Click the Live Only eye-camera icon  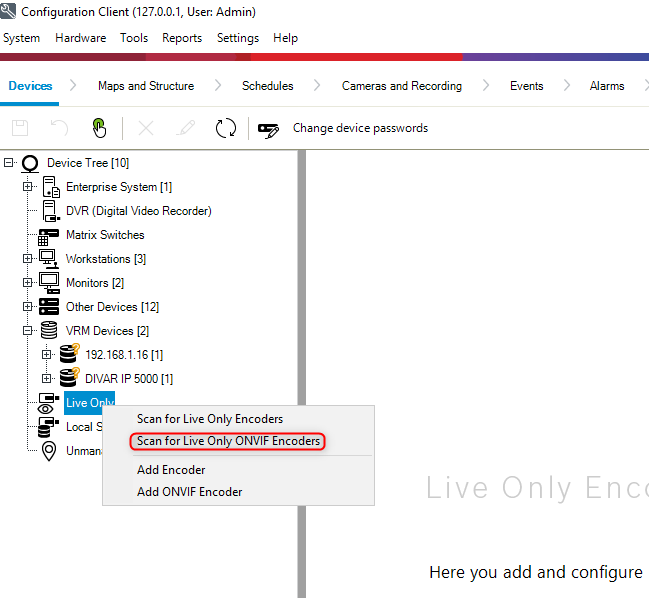47,403
